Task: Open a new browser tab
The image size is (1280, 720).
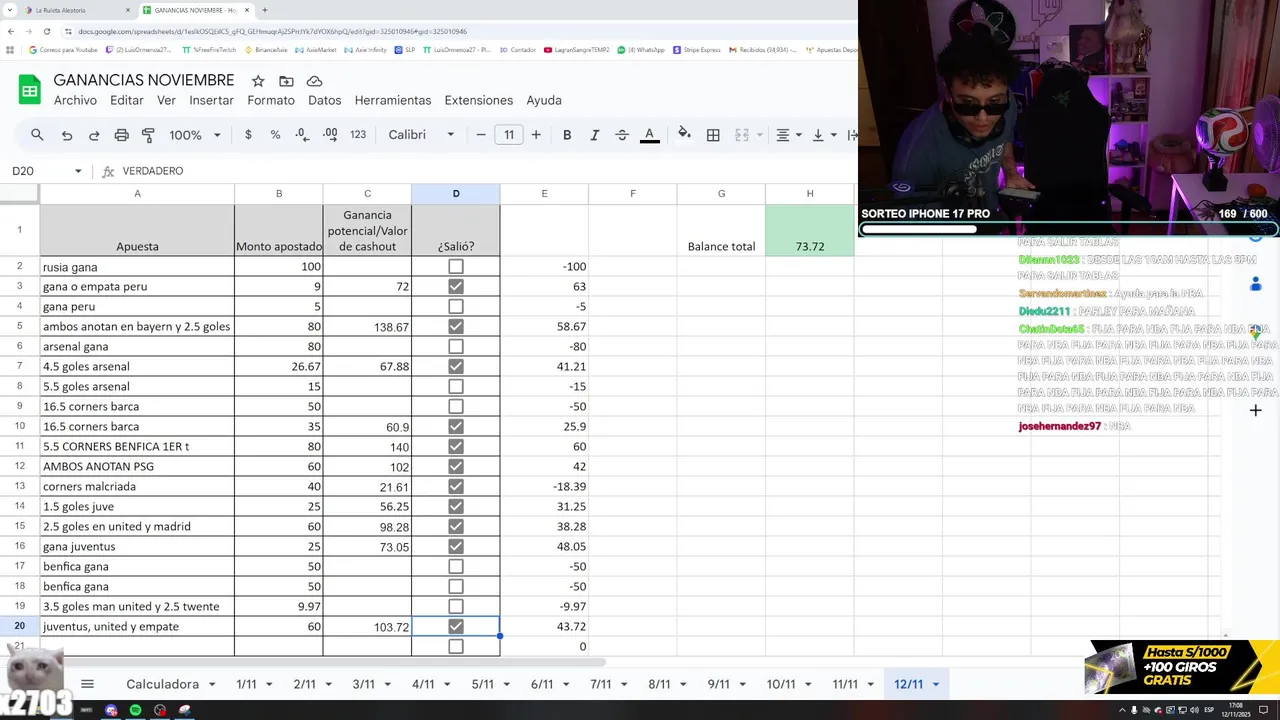Action: [264, 10]
